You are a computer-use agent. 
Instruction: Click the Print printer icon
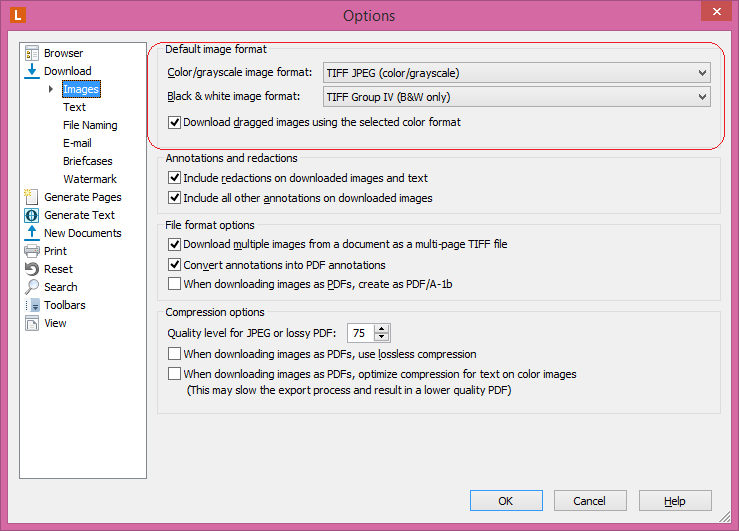tap(32, 251)
